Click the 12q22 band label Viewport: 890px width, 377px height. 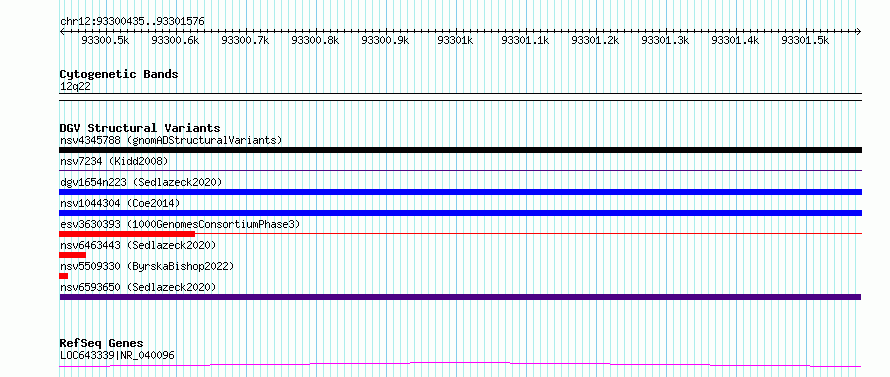point(75,87)
